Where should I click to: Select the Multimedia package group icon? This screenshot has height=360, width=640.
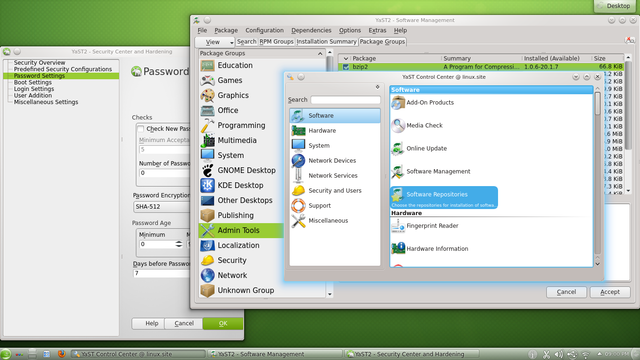click(x=207, y=140)
